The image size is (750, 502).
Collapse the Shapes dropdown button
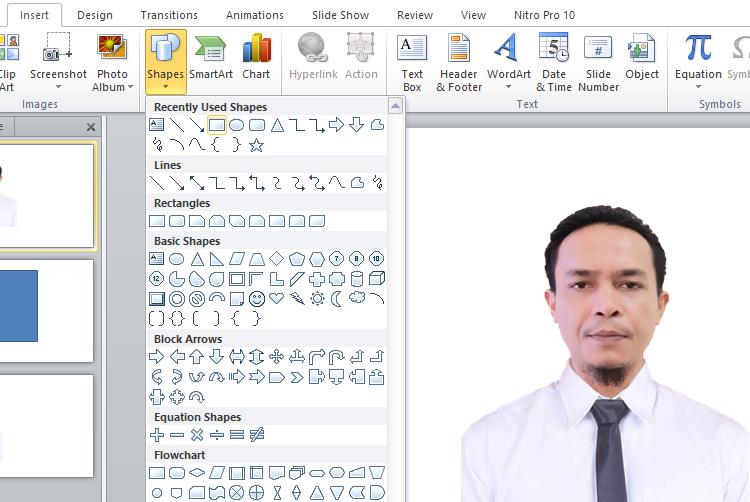(x=165, y=61)
